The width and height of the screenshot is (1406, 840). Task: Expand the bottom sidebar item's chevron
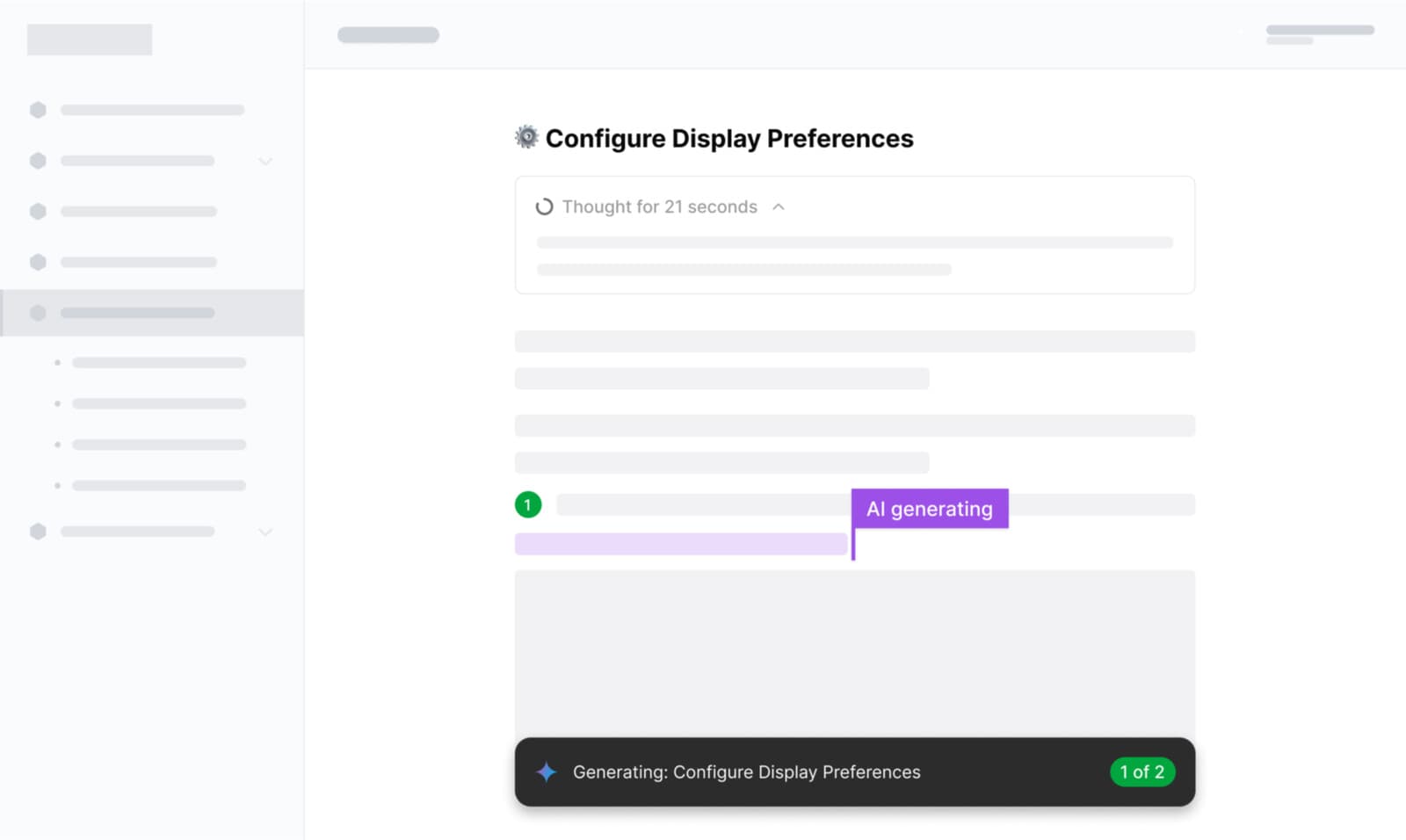(265, 532)
